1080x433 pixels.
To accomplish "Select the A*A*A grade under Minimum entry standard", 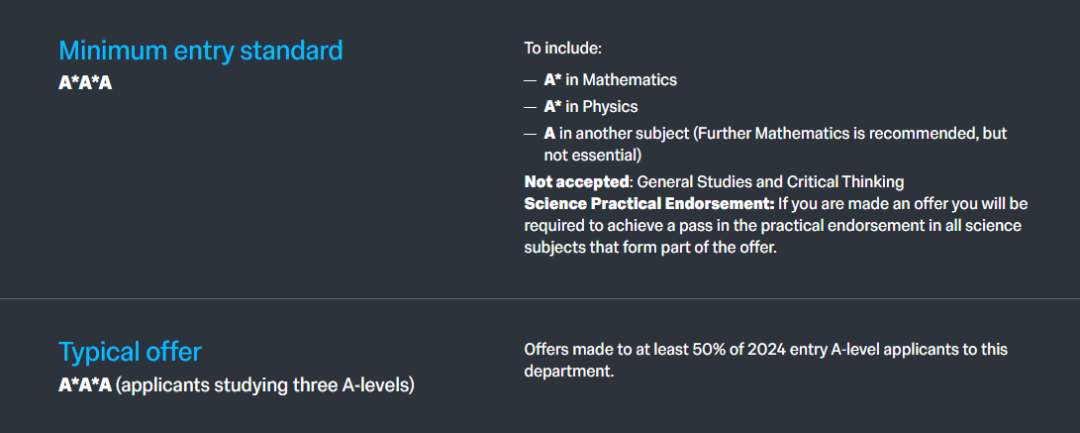I will tap(85, 82).
